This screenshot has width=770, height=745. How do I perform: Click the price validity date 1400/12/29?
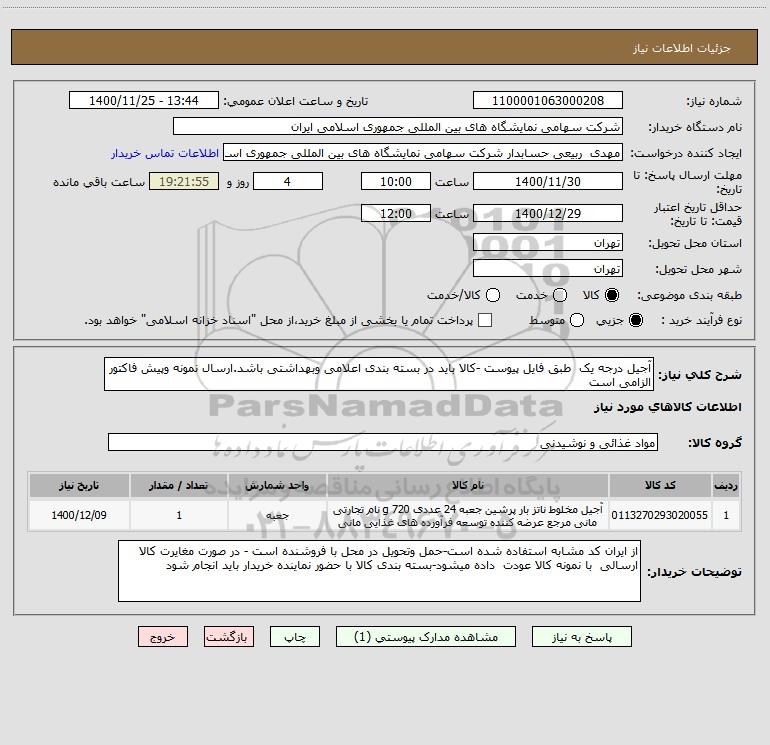[x=548, y=214]
